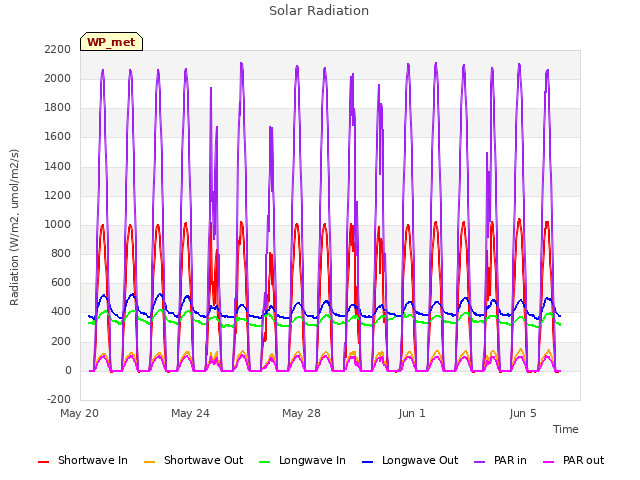Image resolution: width=640 pixels, height=480 pixels.
Task: Toggle the Longwave Out legend entry
Action: click(x=410, y=460)
